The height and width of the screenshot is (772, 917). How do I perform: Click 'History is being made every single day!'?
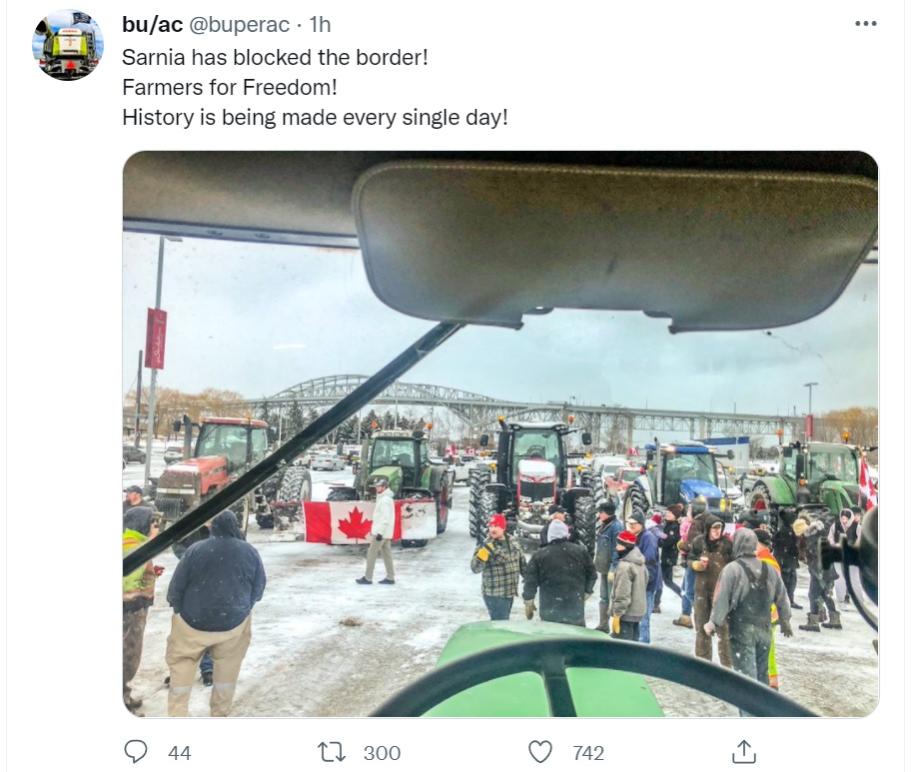pos(315,118)
